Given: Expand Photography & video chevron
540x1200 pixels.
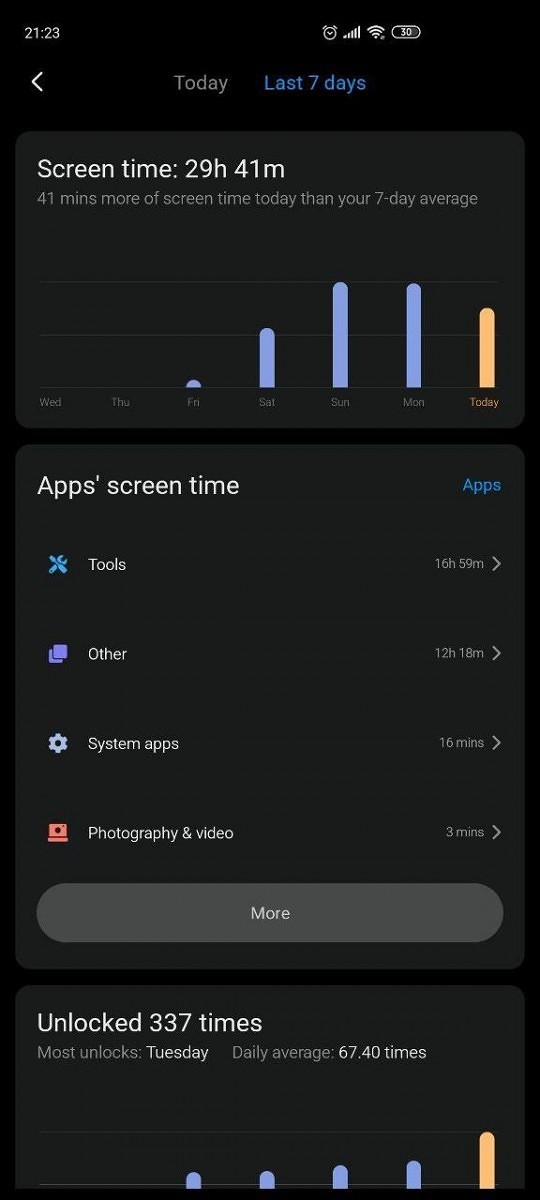Looking at the screenshot, I should [x=497, y=832].
